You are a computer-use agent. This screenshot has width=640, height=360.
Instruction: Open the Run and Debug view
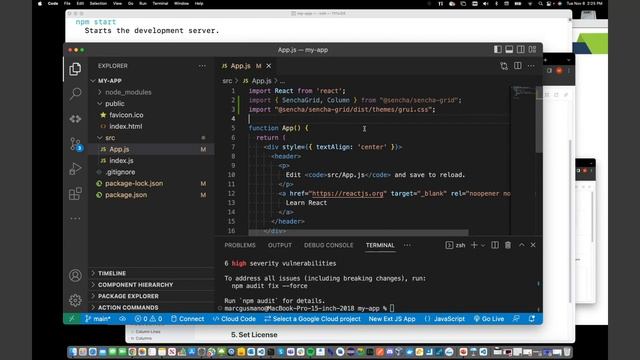(75, 169)
